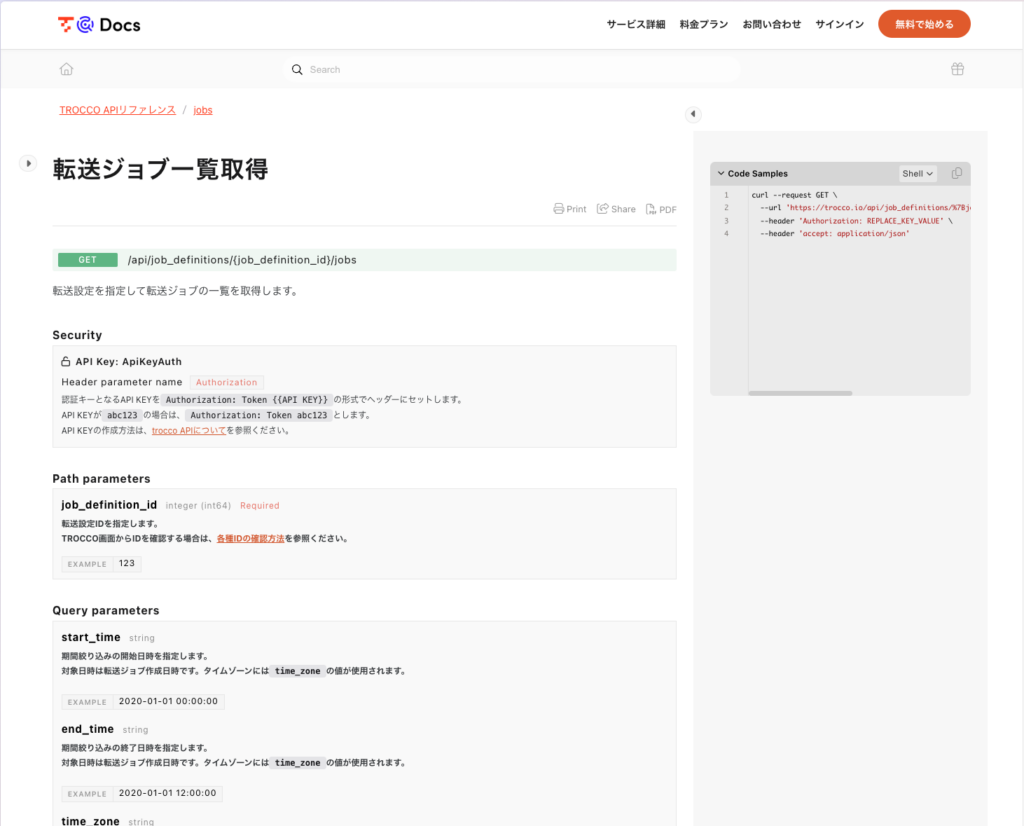Click the search magnifier icon
Viewport: 1024px width, 826px height.
pyautogui.click(x=297, y=70)
